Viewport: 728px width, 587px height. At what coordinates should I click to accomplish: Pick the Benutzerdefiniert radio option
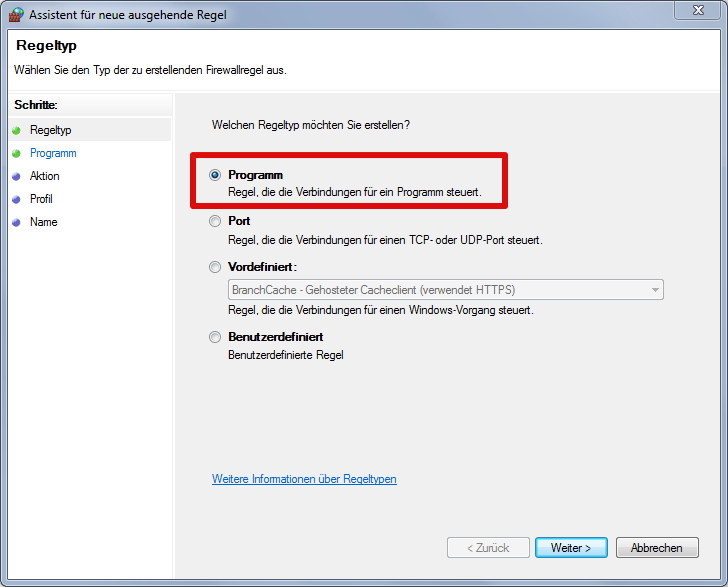[x=215, y=337]
